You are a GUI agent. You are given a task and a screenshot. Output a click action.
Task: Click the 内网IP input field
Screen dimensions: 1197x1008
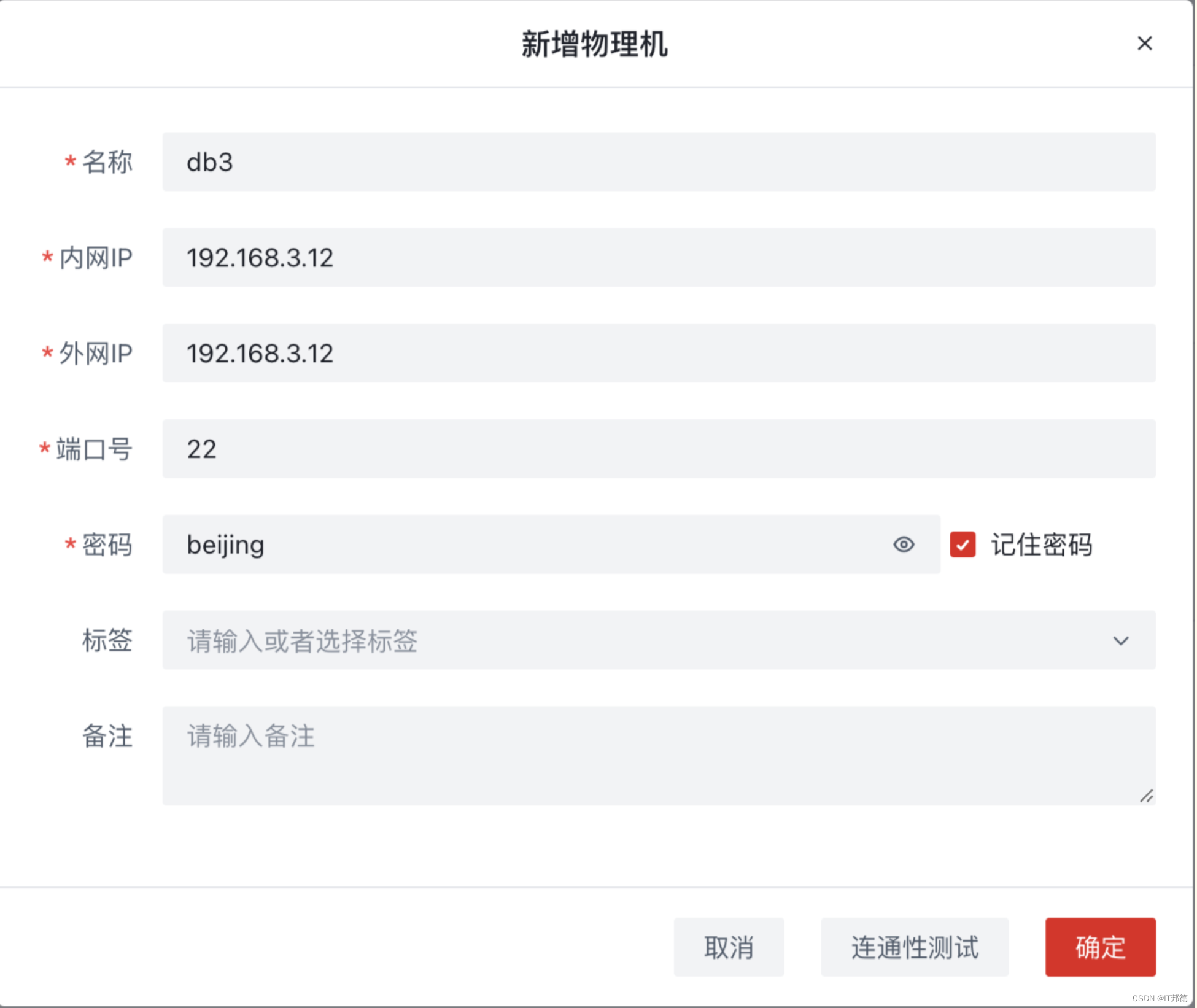coord(658,258)
